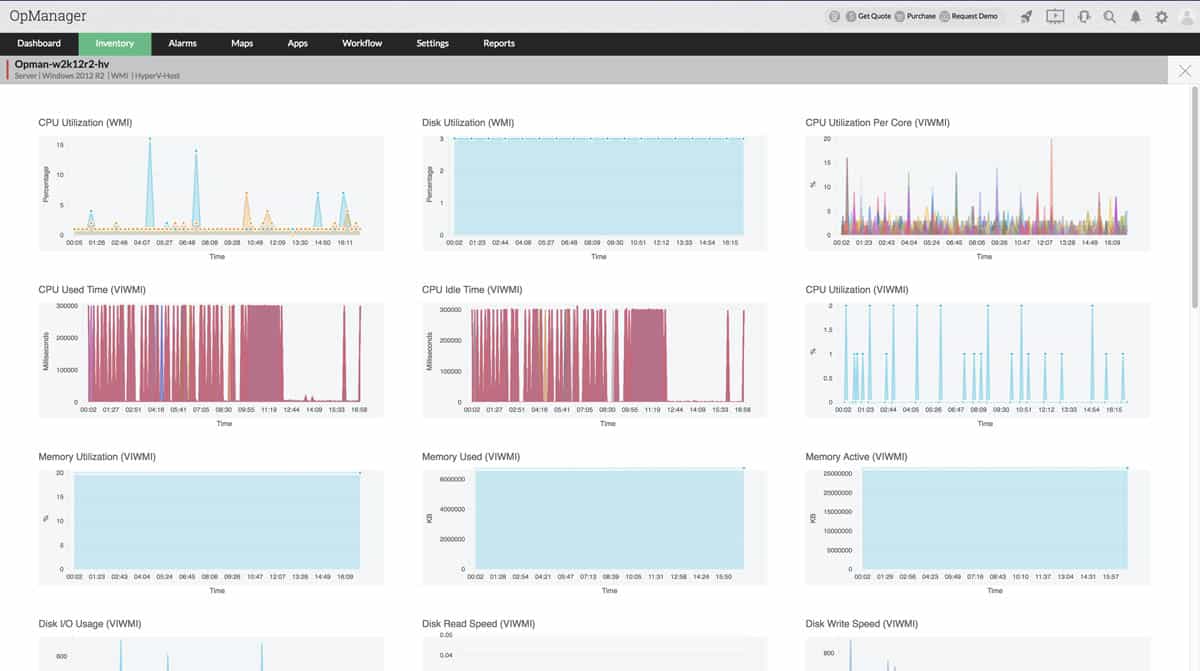Click the 'CPU Used Time (VIWMI)' title

tap(92, 290)
